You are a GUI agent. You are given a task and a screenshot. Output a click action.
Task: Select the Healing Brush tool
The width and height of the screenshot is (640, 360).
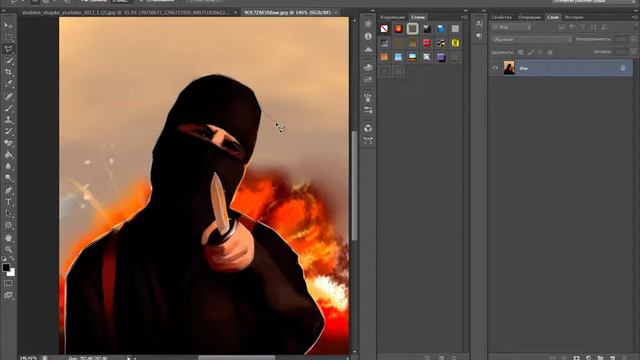(8, 96)
